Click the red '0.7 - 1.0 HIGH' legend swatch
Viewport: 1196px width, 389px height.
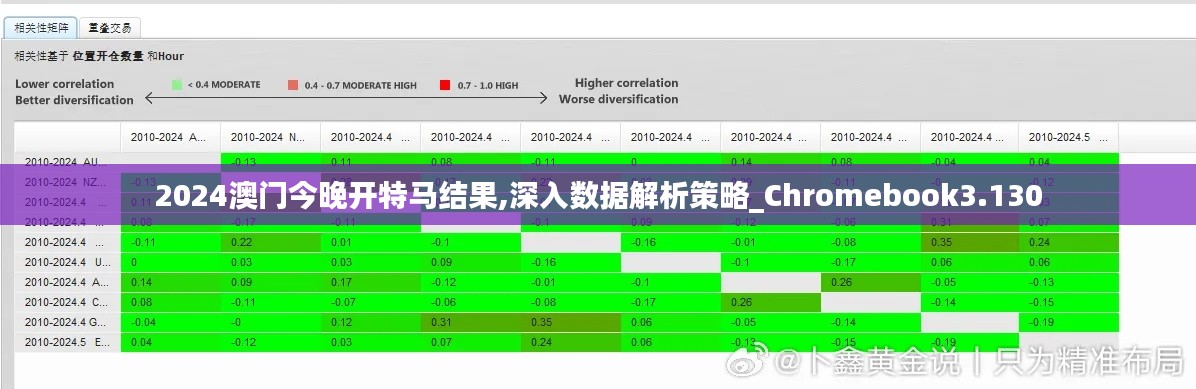pyautogui.click(x=445, y=85)
